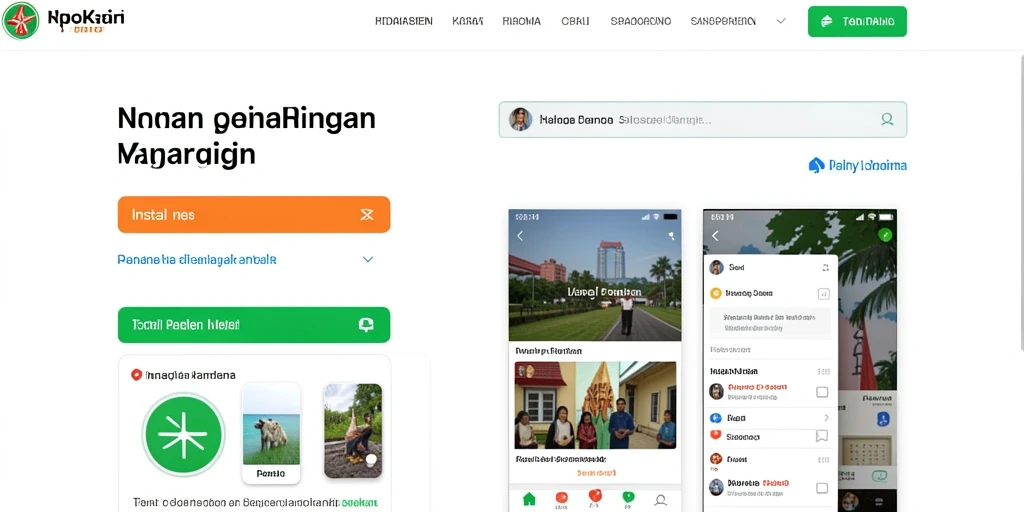Click the blue square icon on right phone
Viewport: 1024px width, 512px height.
[884, 419]
